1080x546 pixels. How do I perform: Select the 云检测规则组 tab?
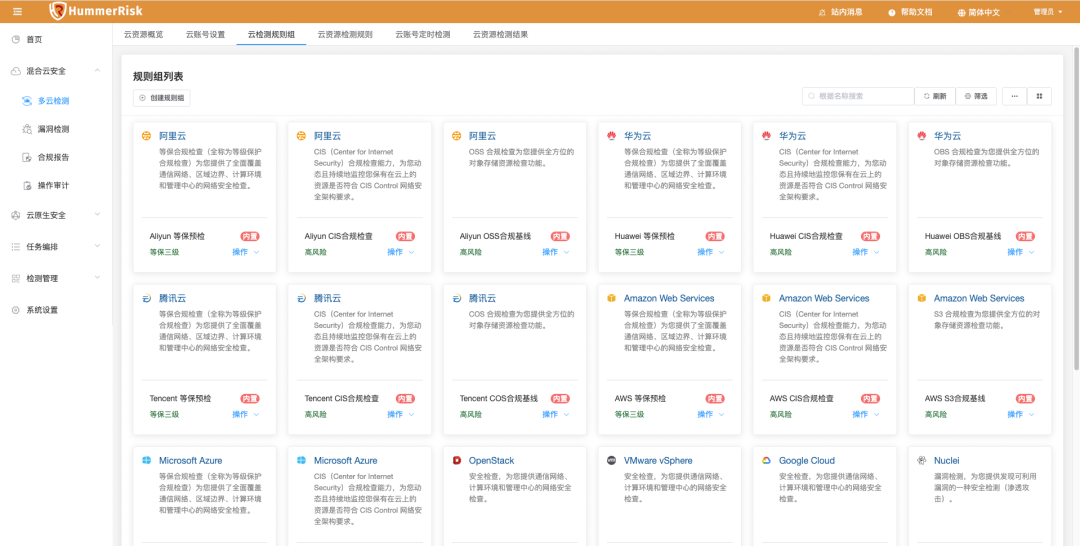[x=271, y=34]
